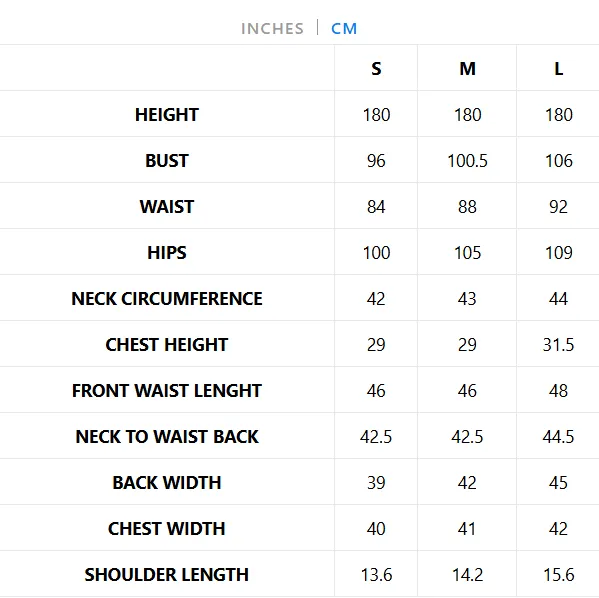Select NECK TO WAIST BACK label
The height and width of the screenshot is (598, 599).
pyautogui.click(x=167, y=436)
